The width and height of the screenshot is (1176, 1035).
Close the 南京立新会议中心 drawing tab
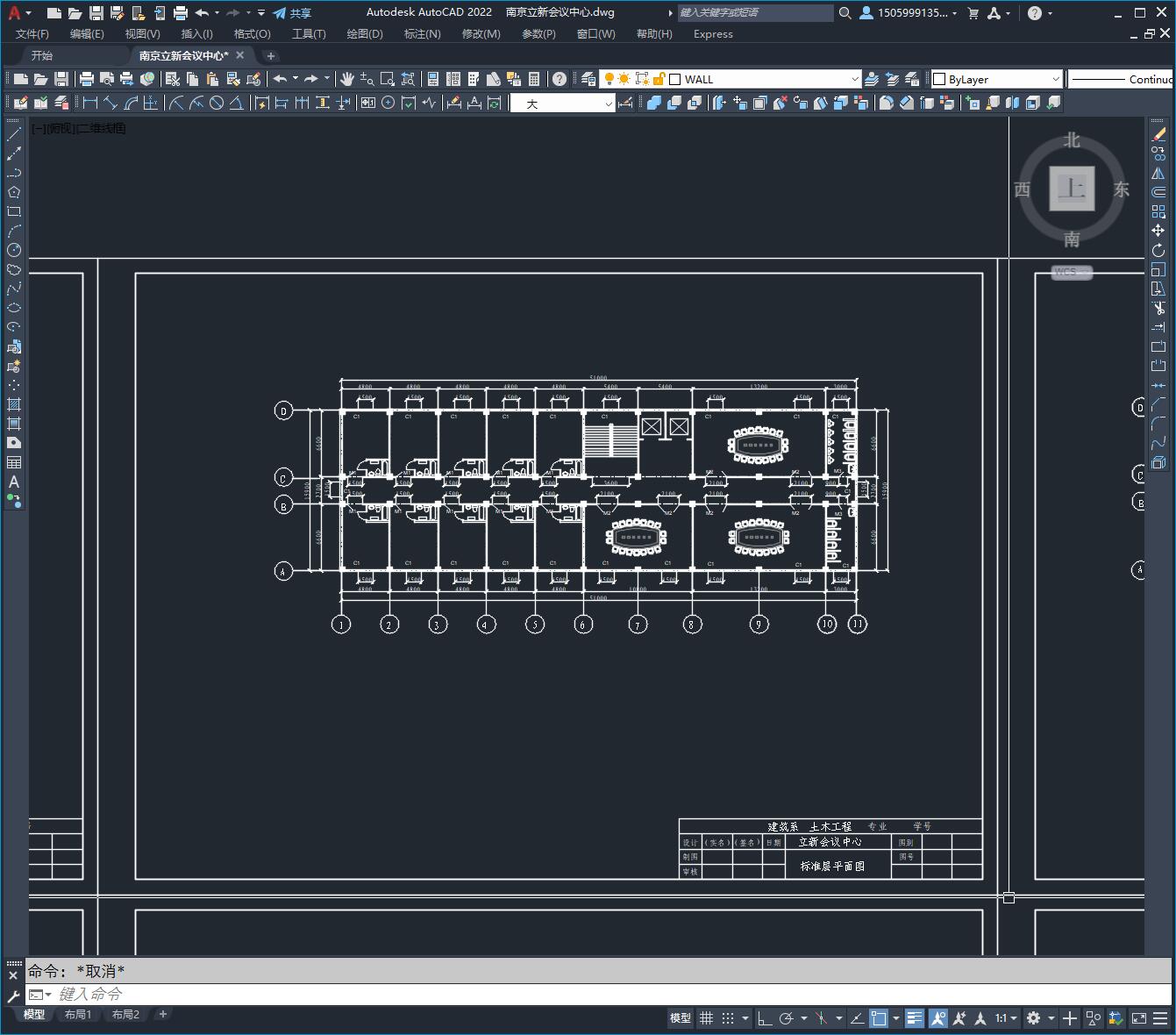[x=240, y=55]
